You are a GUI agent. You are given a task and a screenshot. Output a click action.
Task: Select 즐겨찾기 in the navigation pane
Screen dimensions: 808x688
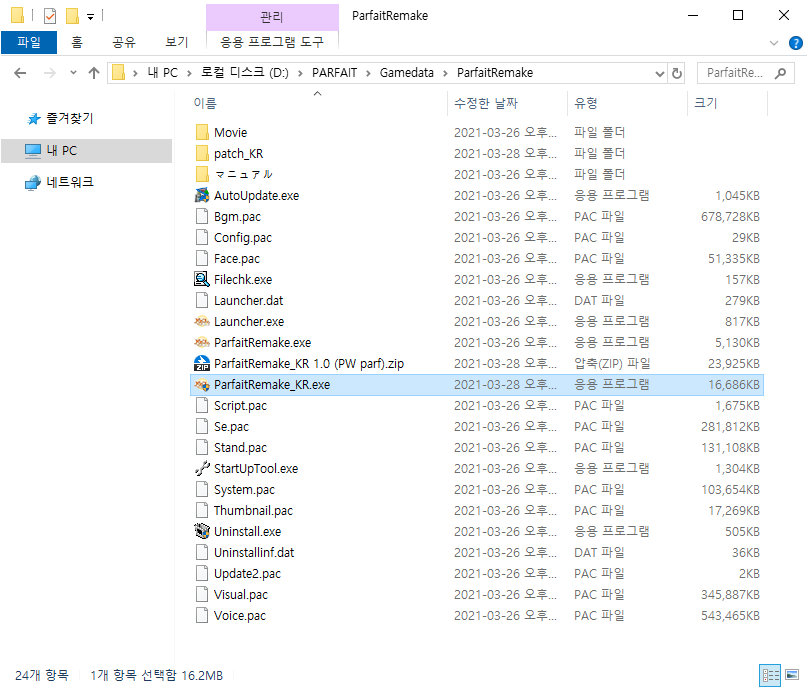click(70, 119)
